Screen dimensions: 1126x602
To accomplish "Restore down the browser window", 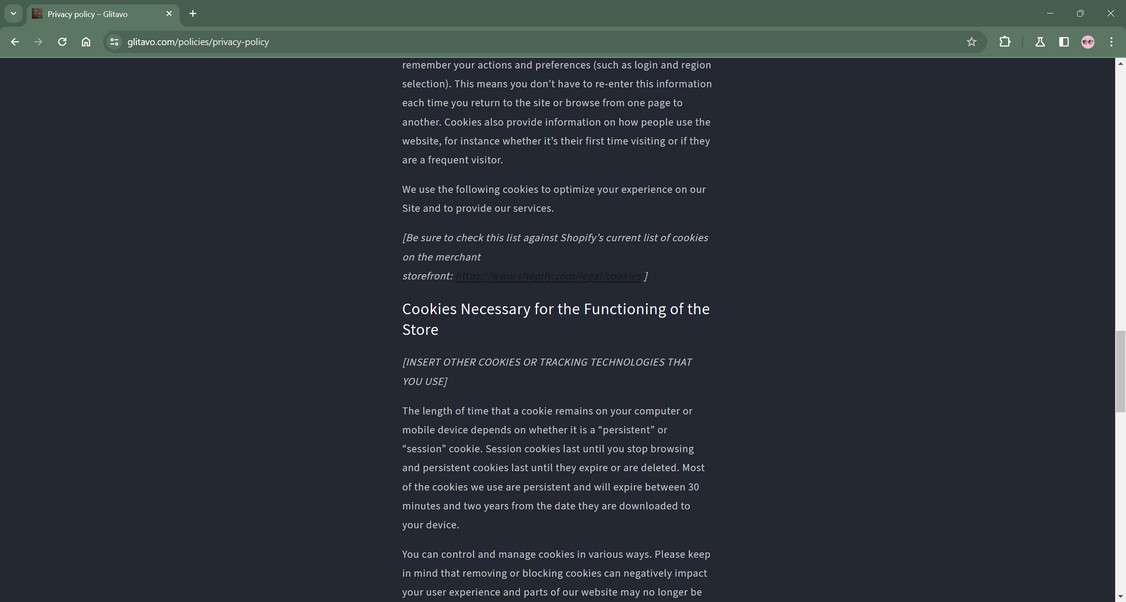I will tap(1080, 14).
